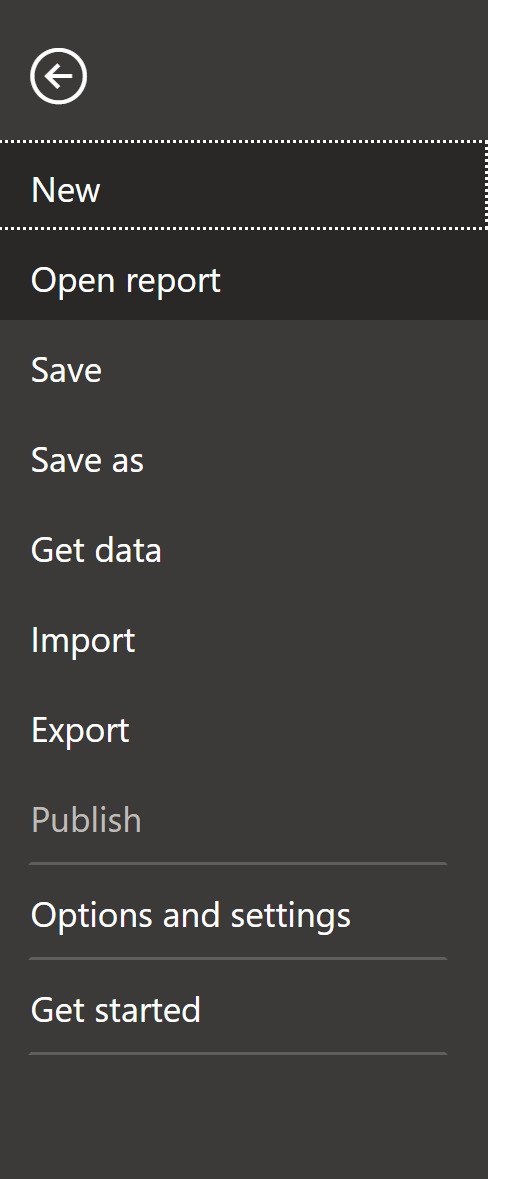
Task: Click the greyed-out Publish item
Action: pos(243,820)
